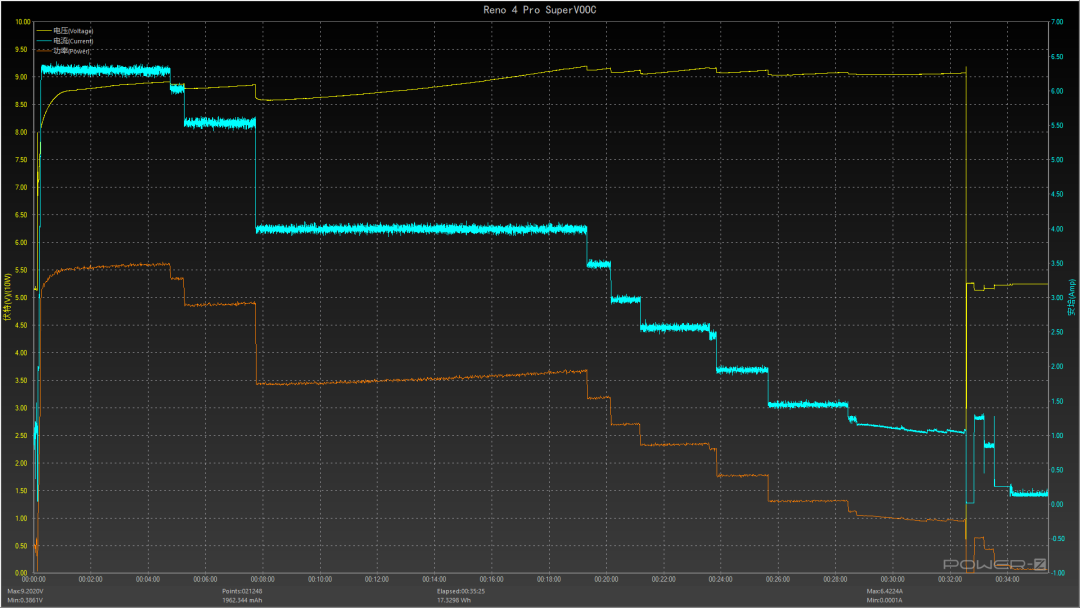This screenshot has width=1080, height=608.
Task: Click the Points:021248 readout
Action: (242, 591)
